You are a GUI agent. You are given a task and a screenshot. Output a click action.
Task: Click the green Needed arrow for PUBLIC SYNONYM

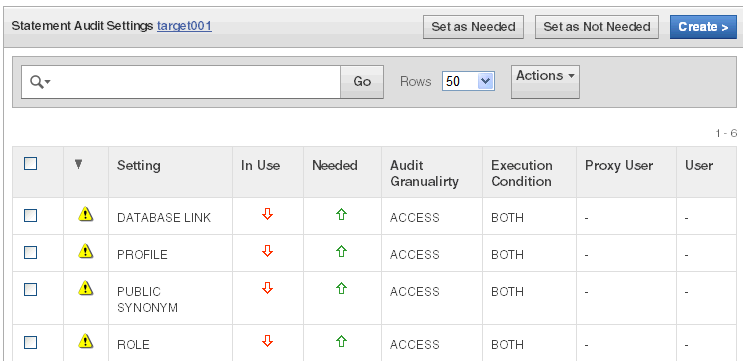pyautogui.click(x=342, y=288)
